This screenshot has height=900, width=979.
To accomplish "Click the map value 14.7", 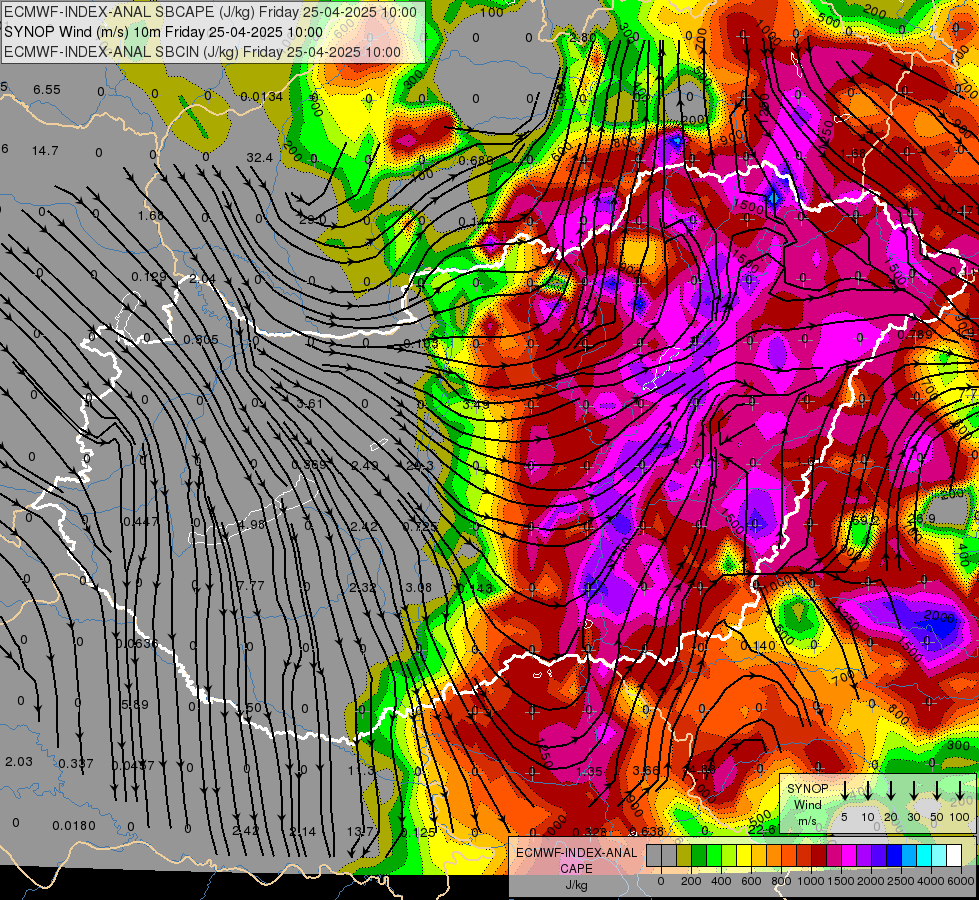I will (45, 151).
